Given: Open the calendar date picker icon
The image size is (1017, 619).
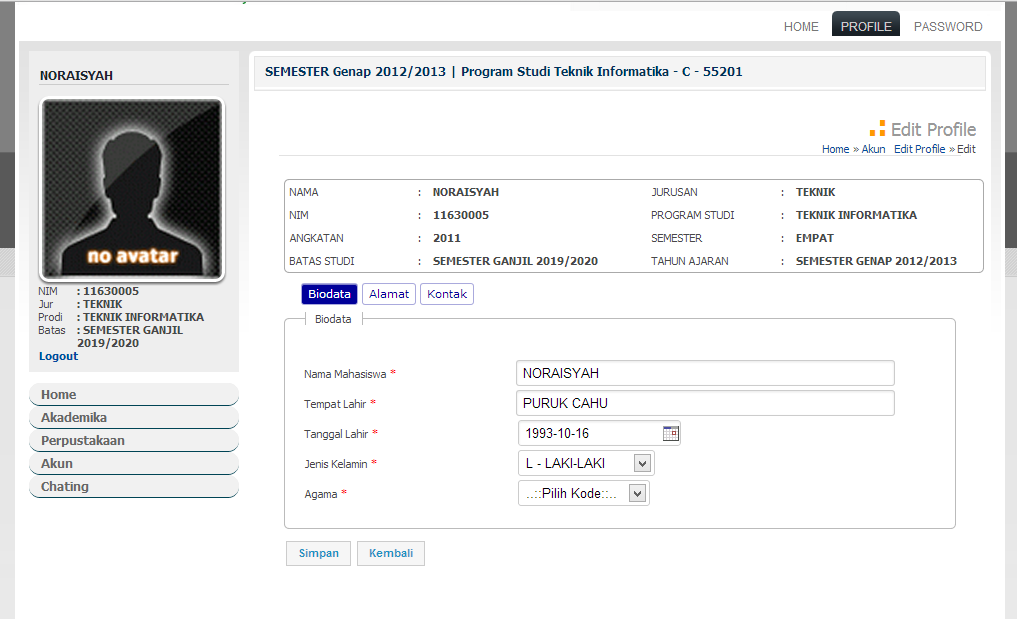Looking at the screenshot, I should (671, 433).
